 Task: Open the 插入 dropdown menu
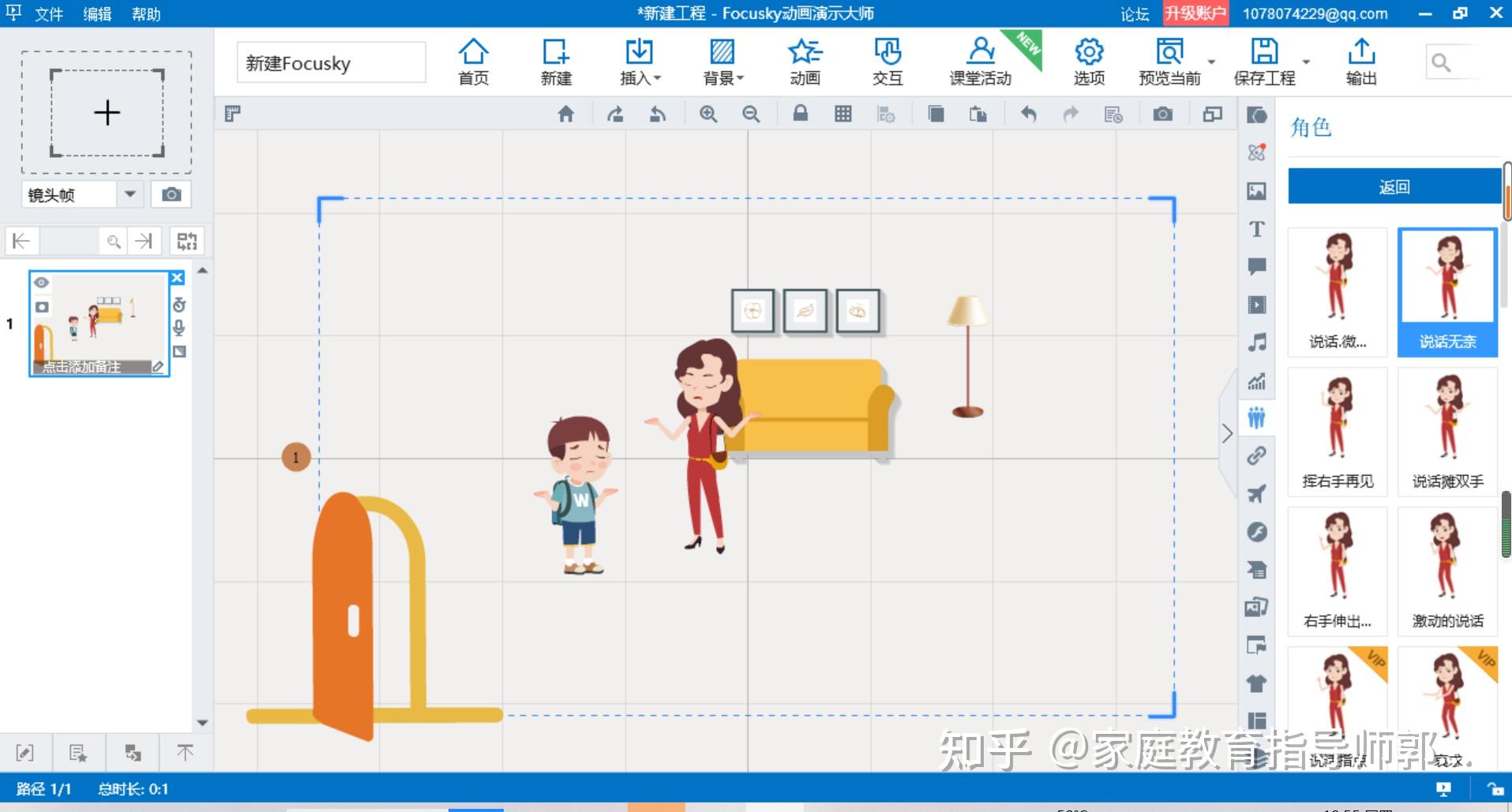[640, 62]
